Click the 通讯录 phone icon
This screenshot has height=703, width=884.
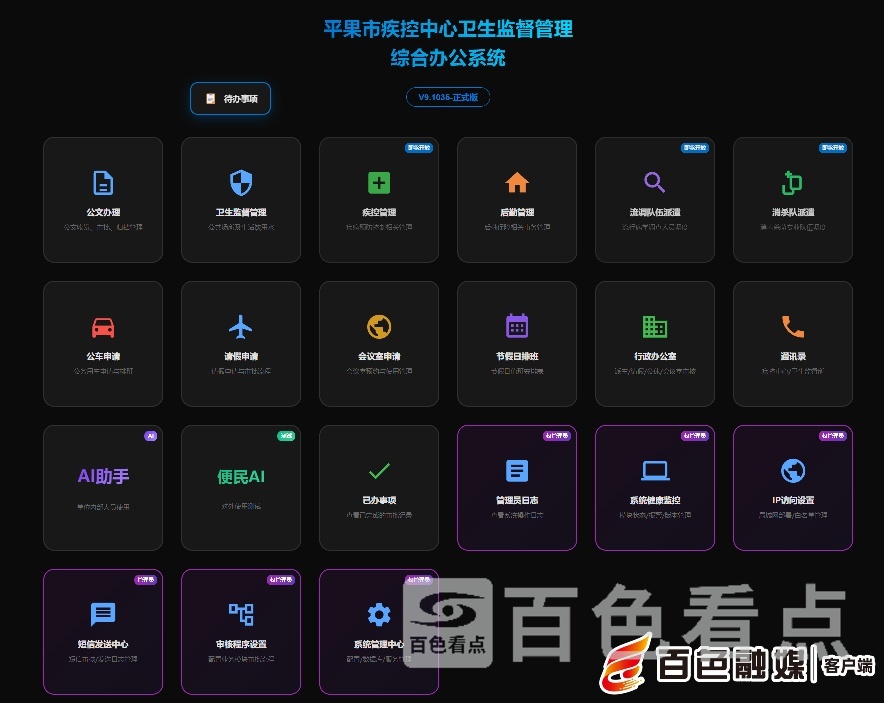(x=792, y=327)
